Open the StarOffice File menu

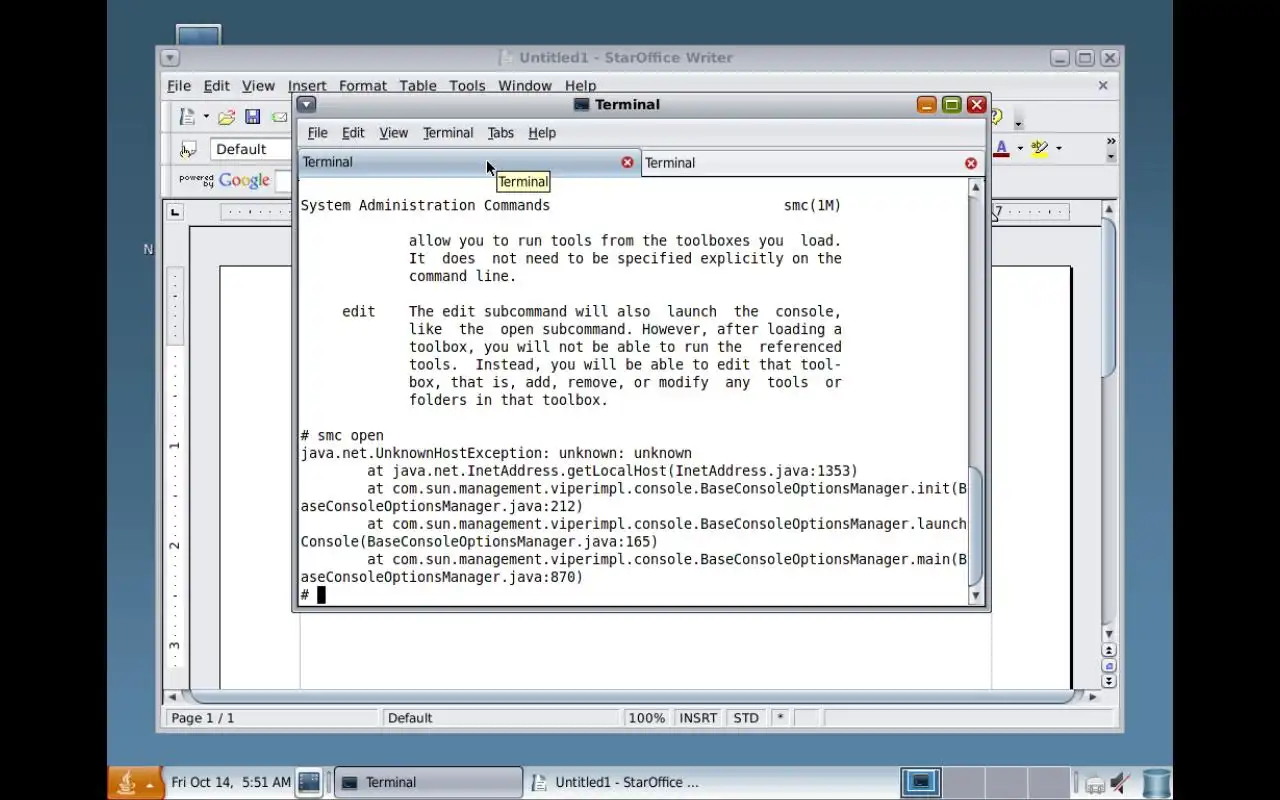coord(179,86)
